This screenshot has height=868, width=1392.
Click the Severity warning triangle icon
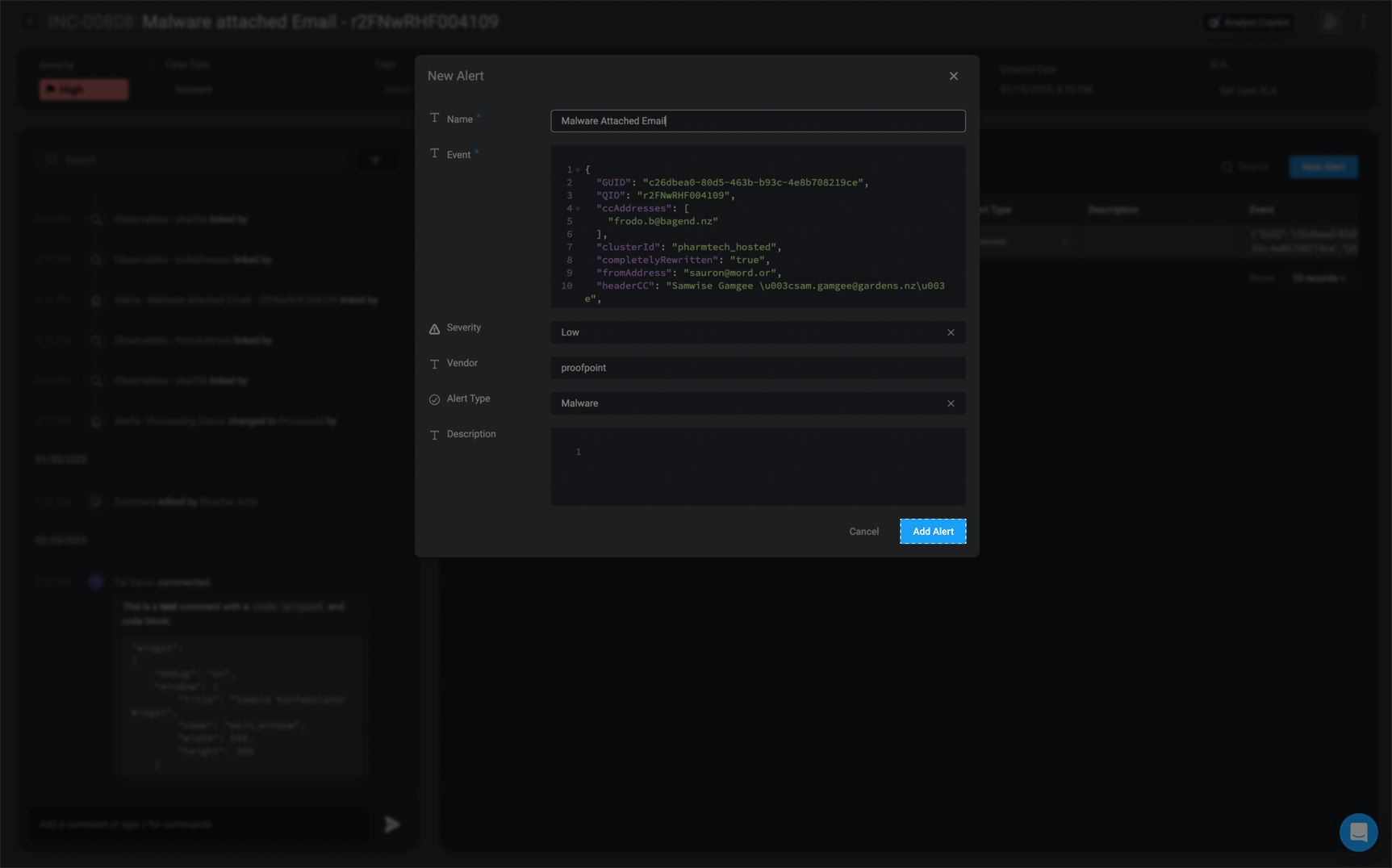tap(434, 328)
